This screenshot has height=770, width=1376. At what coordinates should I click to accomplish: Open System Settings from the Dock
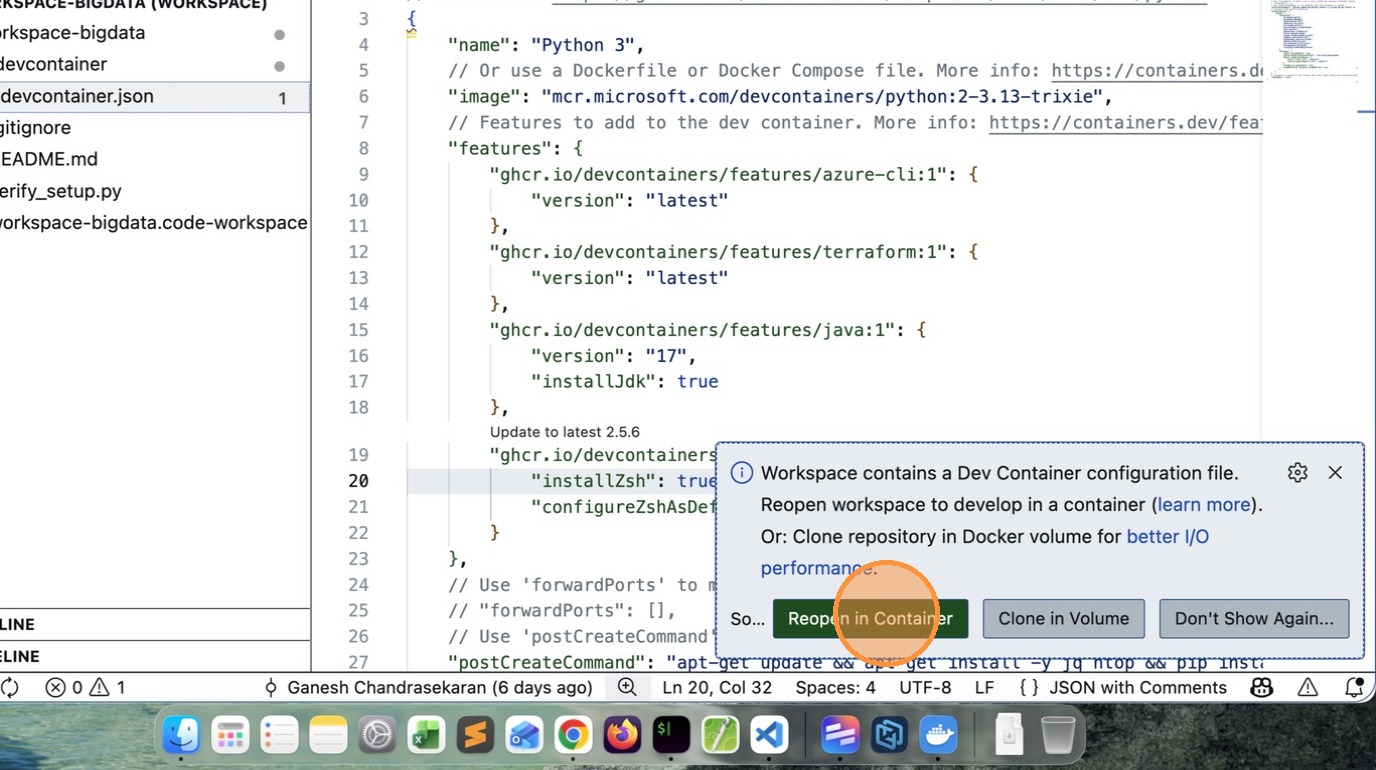(x=377, y=736)
